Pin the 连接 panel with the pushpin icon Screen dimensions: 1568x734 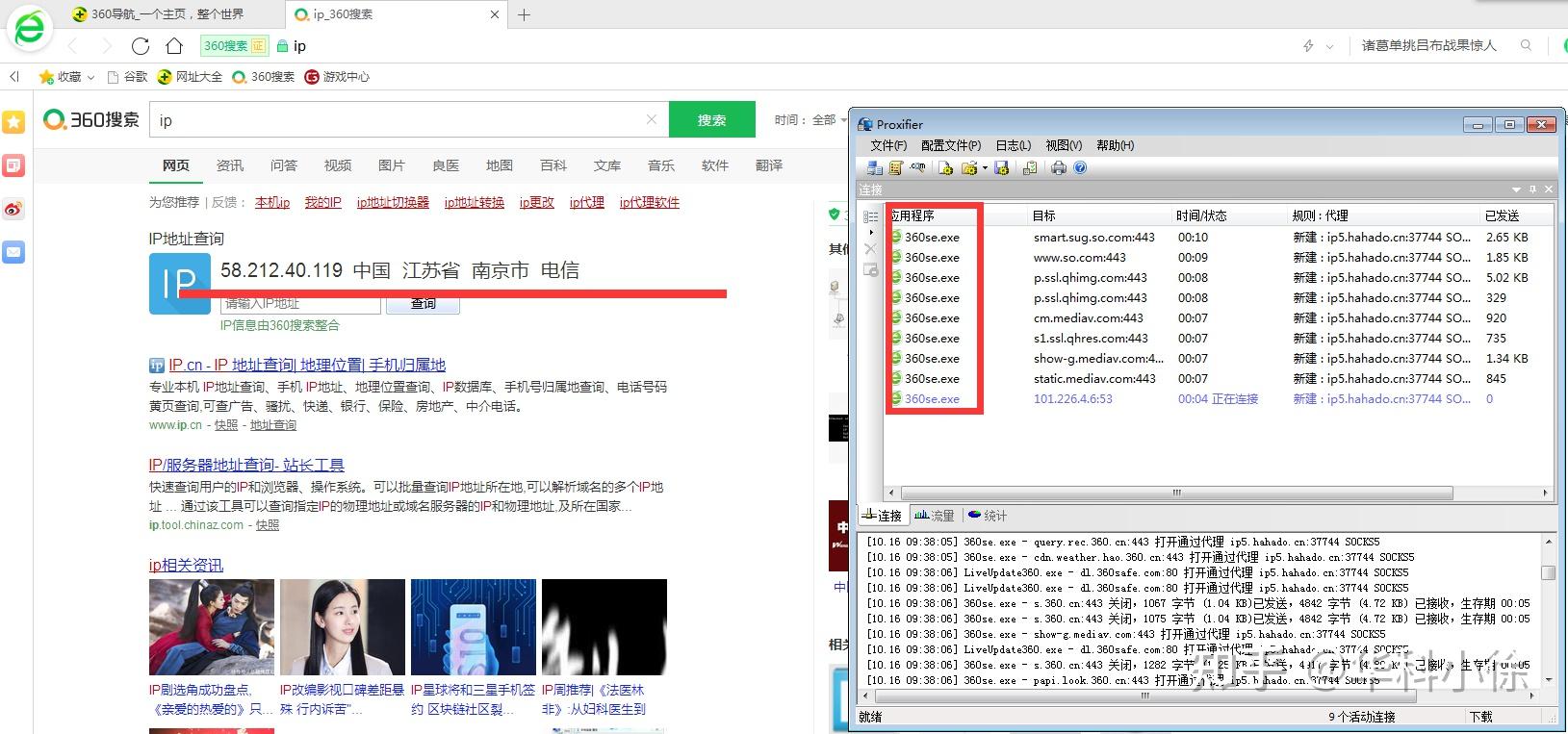[1532, 190]
